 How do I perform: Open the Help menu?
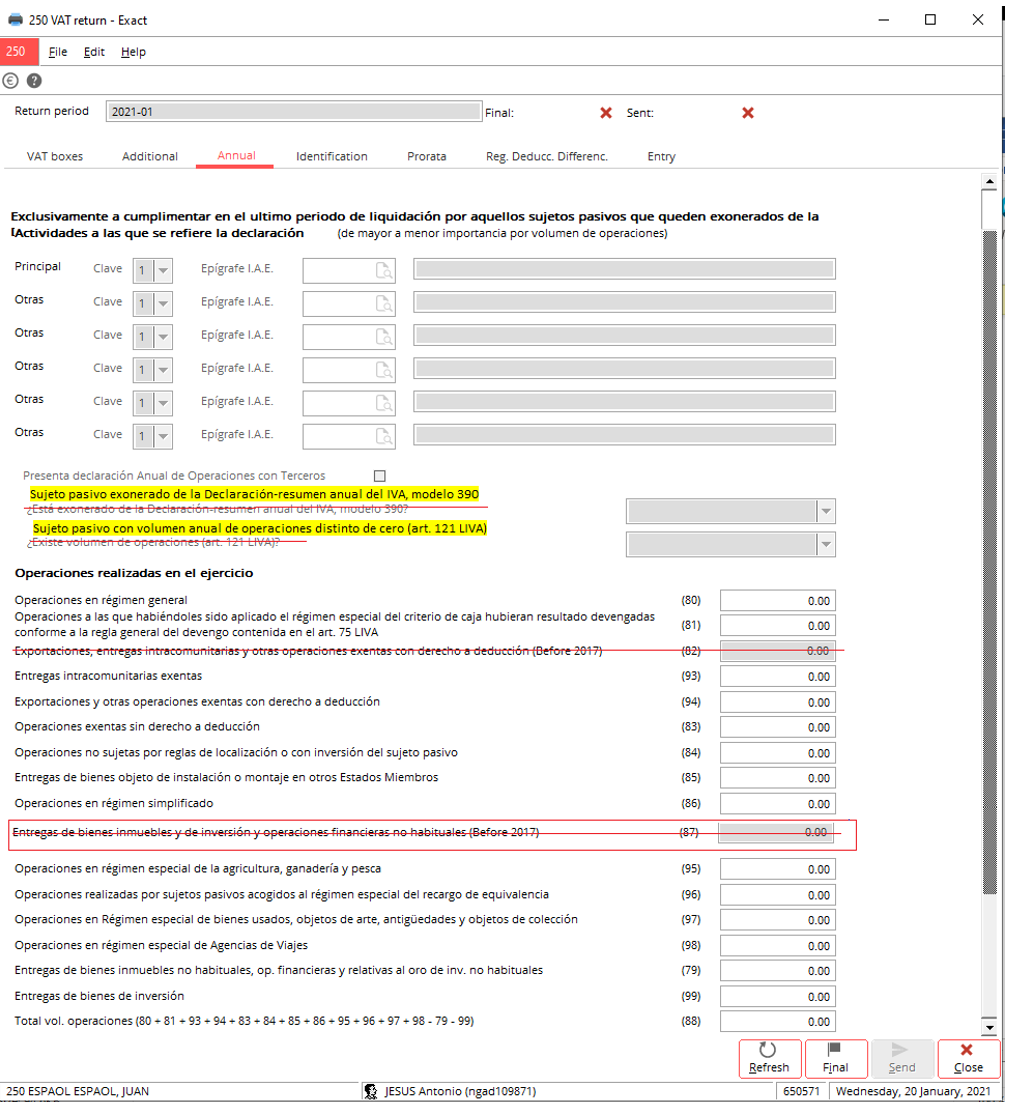coord(134,51)
